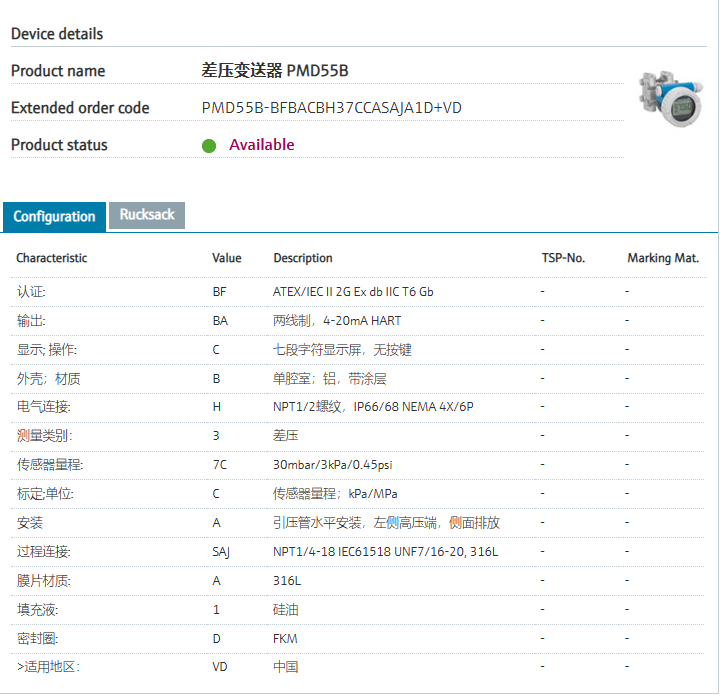The height and width of the screenshot is (697, 720).
Task: Click the Value column header
Action: [227, 258]
